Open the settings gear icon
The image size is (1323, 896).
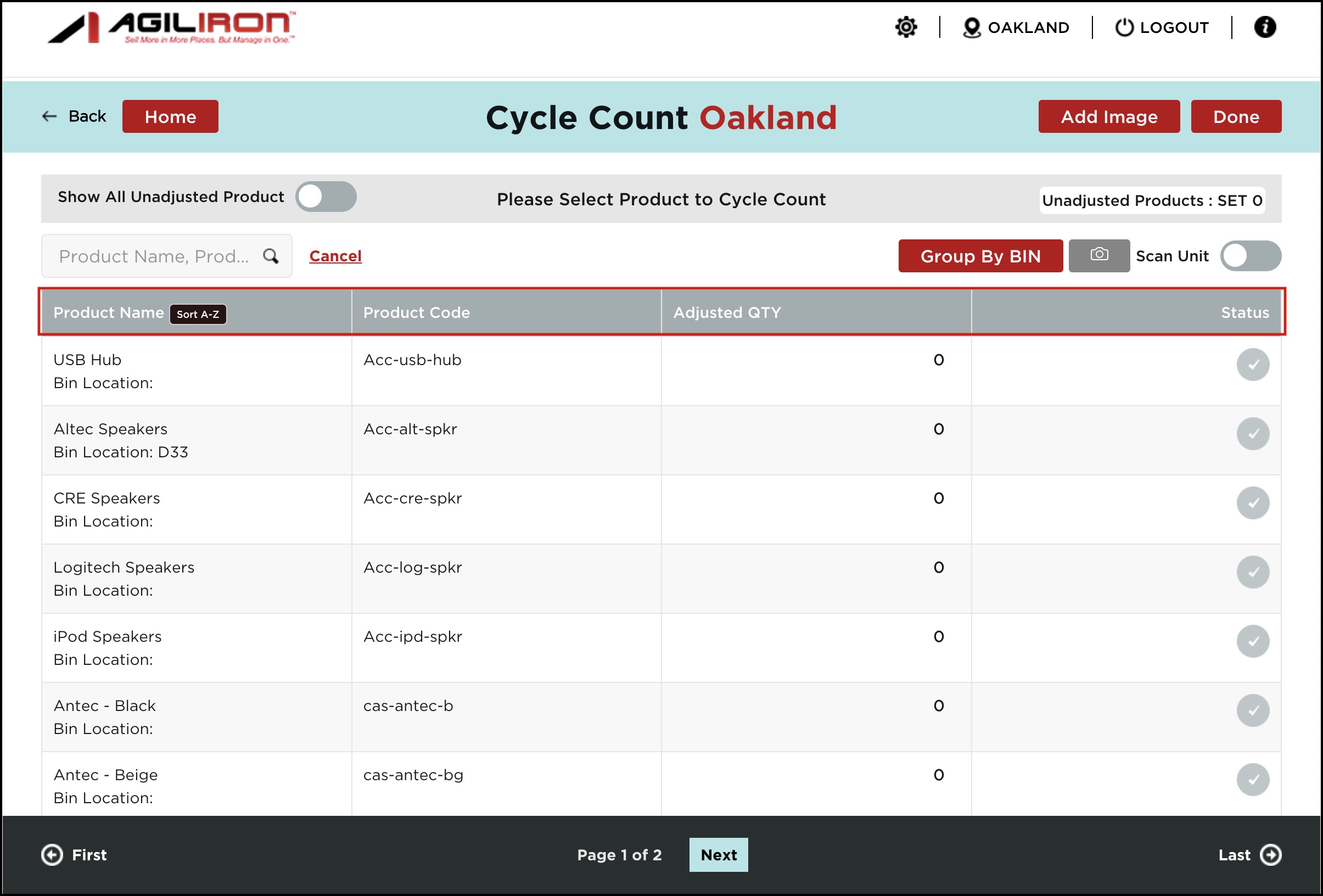[906, 27]
